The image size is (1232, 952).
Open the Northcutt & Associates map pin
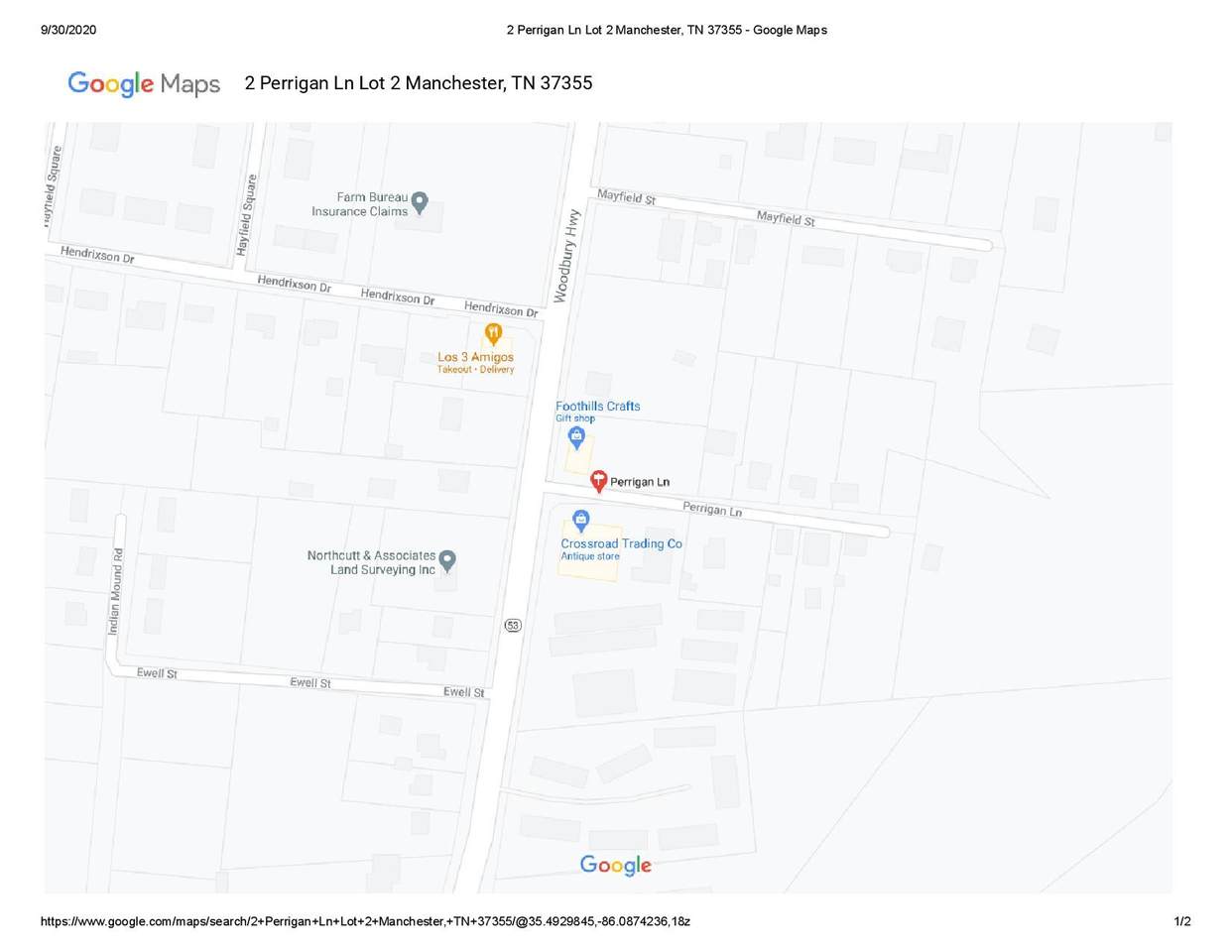(x=447, y=562)
